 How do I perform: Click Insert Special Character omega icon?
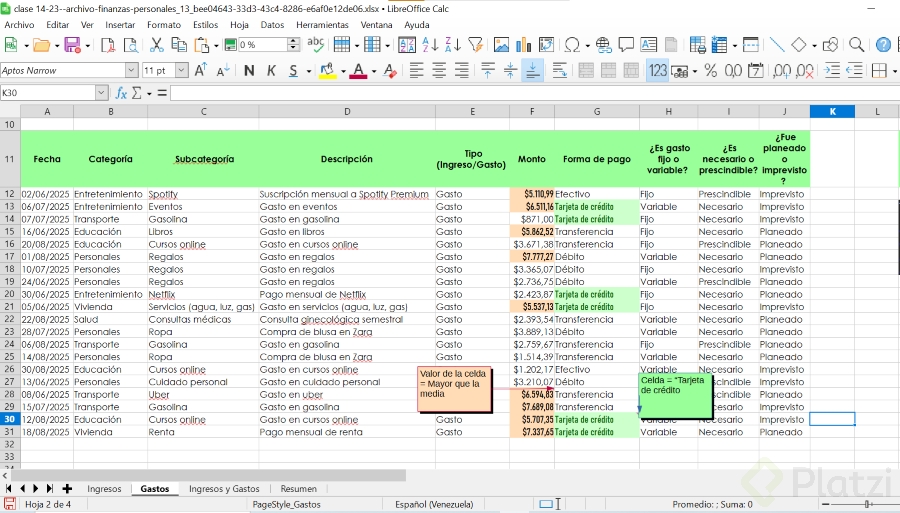(572, 45)
